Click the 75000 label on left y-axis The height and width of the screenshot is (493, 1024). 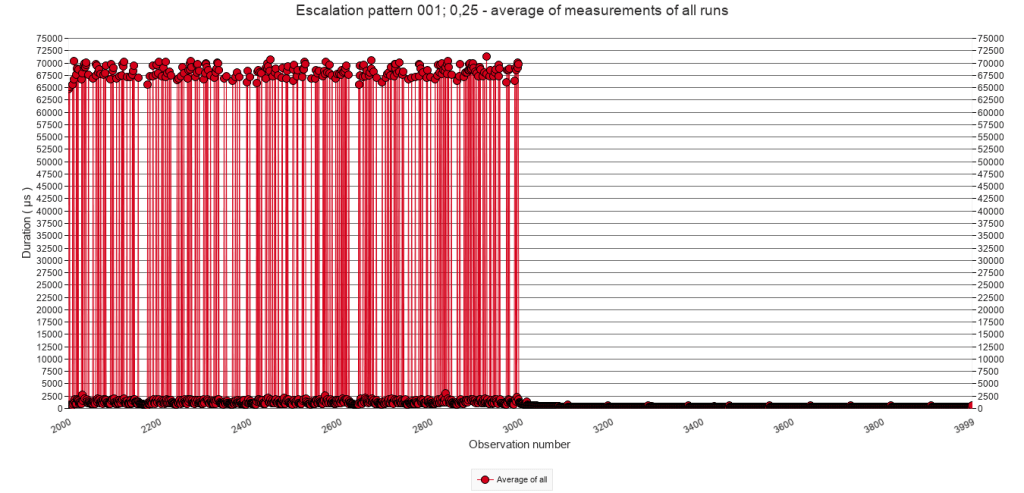pos(49,39)
